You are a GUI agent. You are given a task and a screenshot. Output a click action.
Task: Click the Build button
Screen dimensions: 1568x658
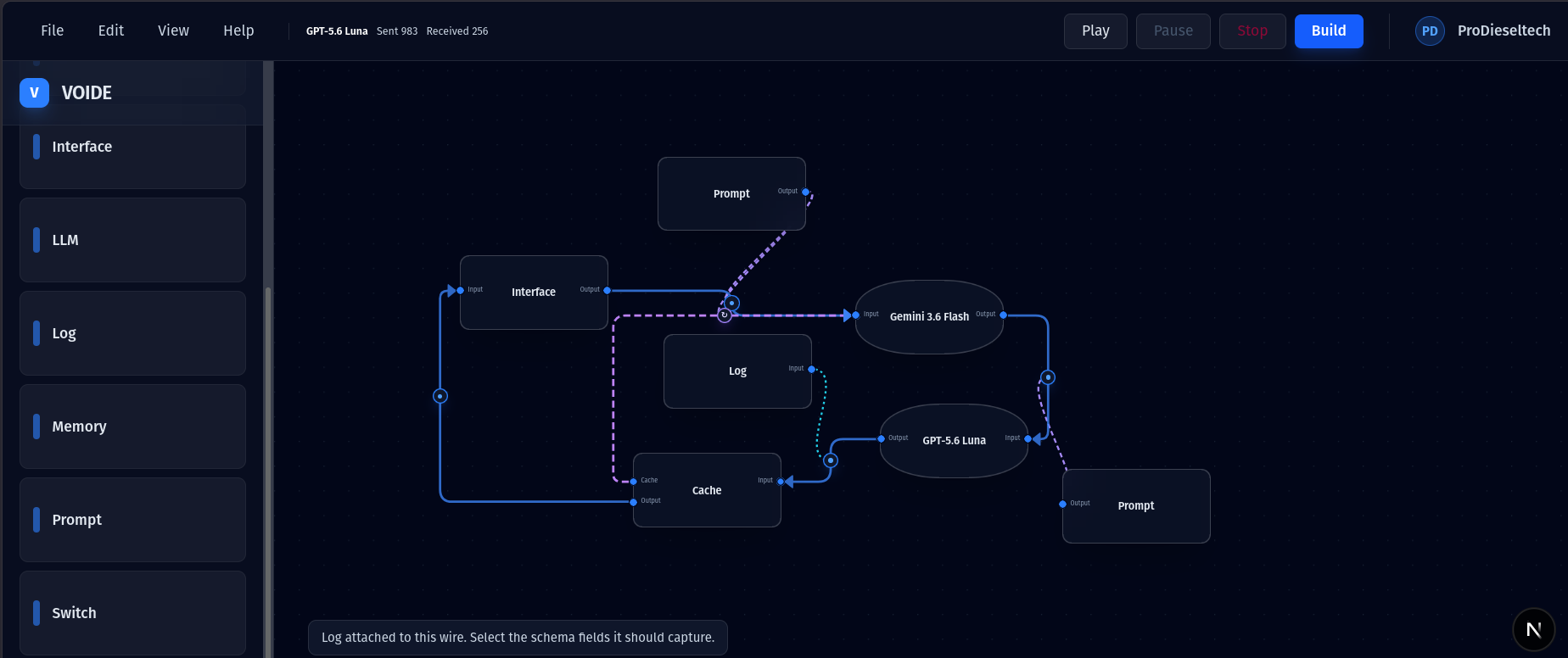tap(1329, 31)
